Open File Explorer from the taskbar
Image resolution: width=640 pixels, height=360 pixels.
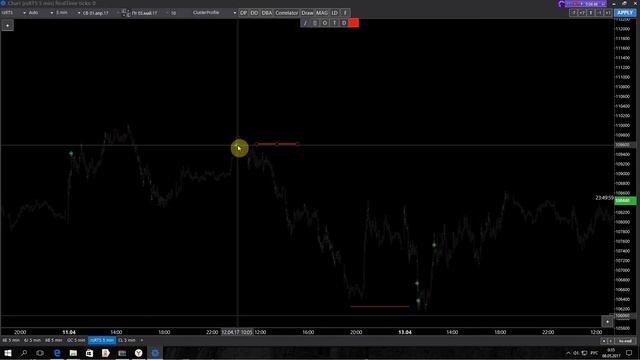click(x=73, y=353)
